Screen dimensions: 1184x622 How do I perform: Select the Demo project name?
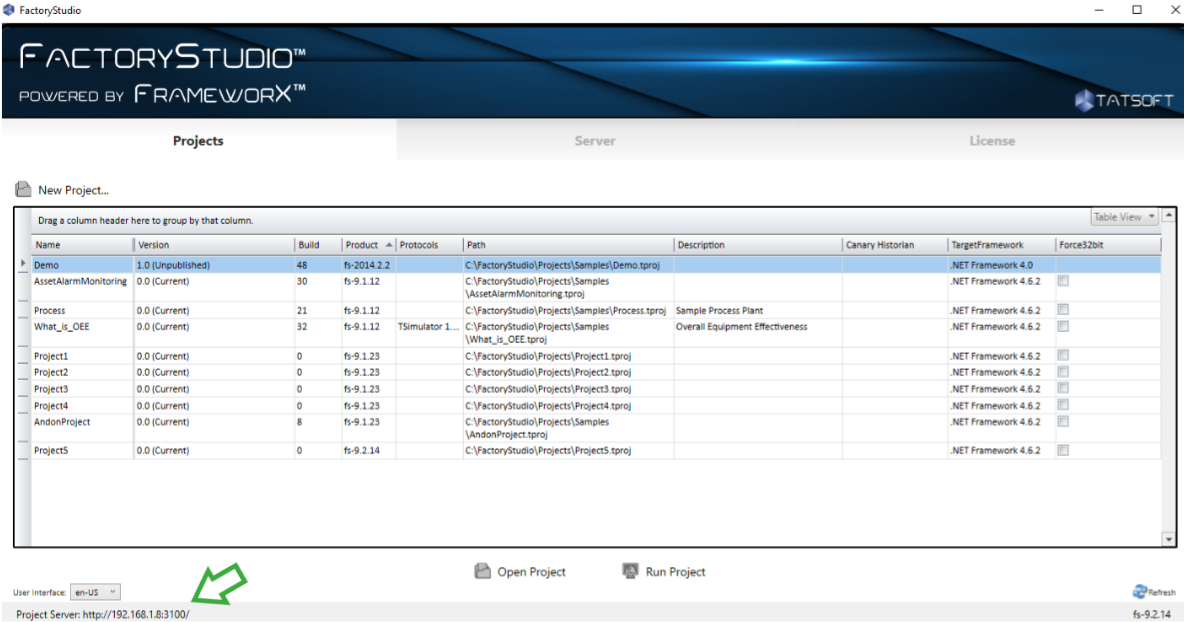click(46, 265)
